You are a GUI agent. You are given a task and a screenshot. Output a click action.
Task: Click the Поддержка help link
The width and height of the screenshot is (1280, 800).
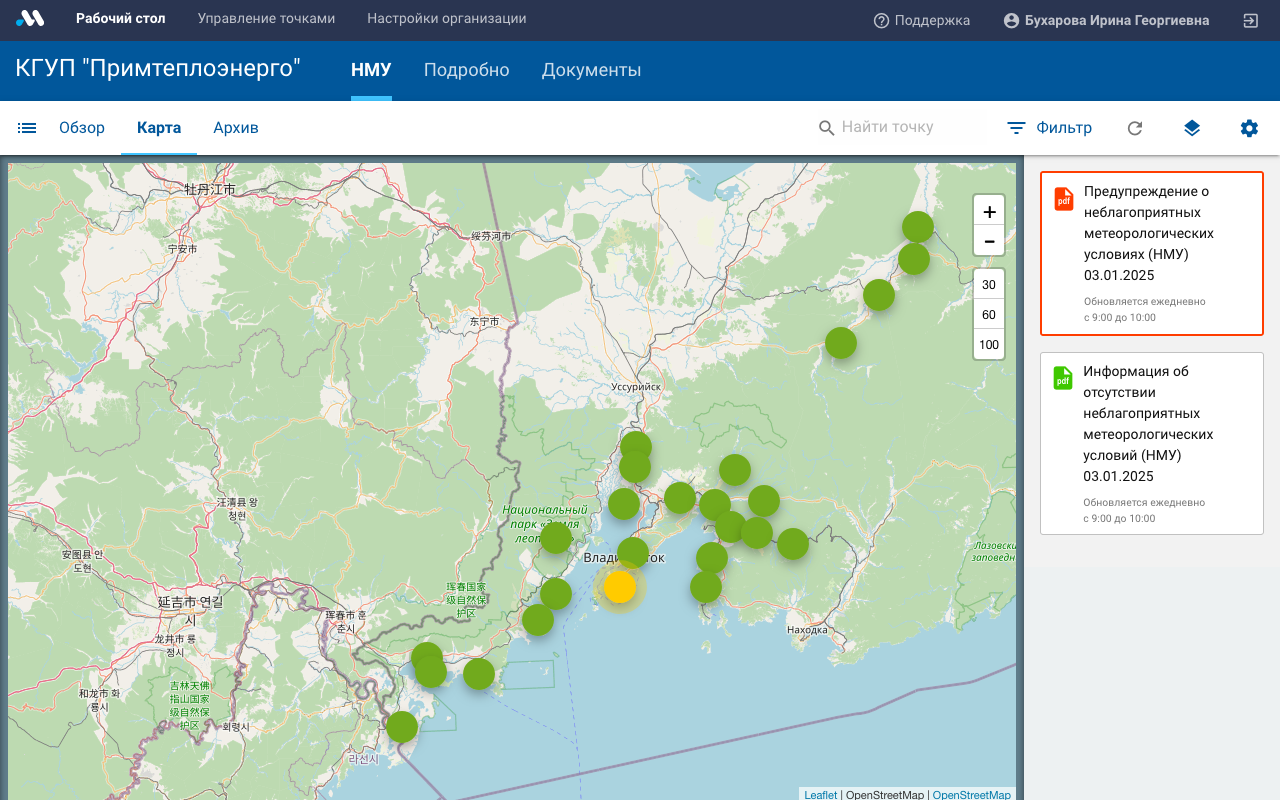(x=921, y=20)
